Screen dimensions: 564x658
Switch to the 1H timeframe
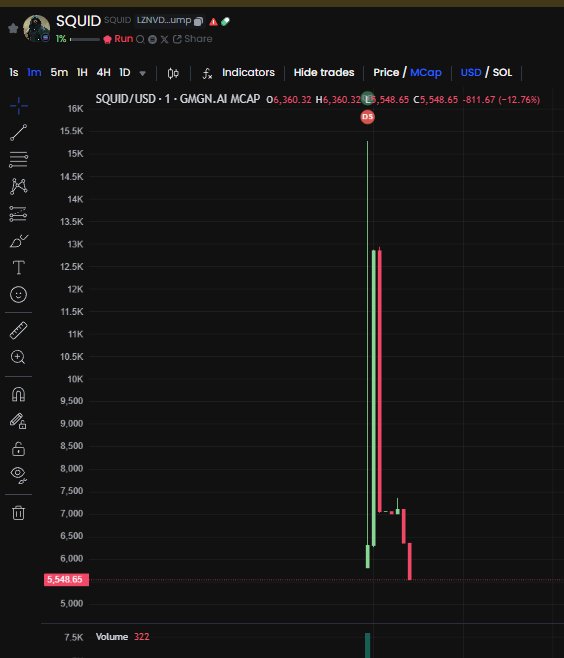pos(82,73)
